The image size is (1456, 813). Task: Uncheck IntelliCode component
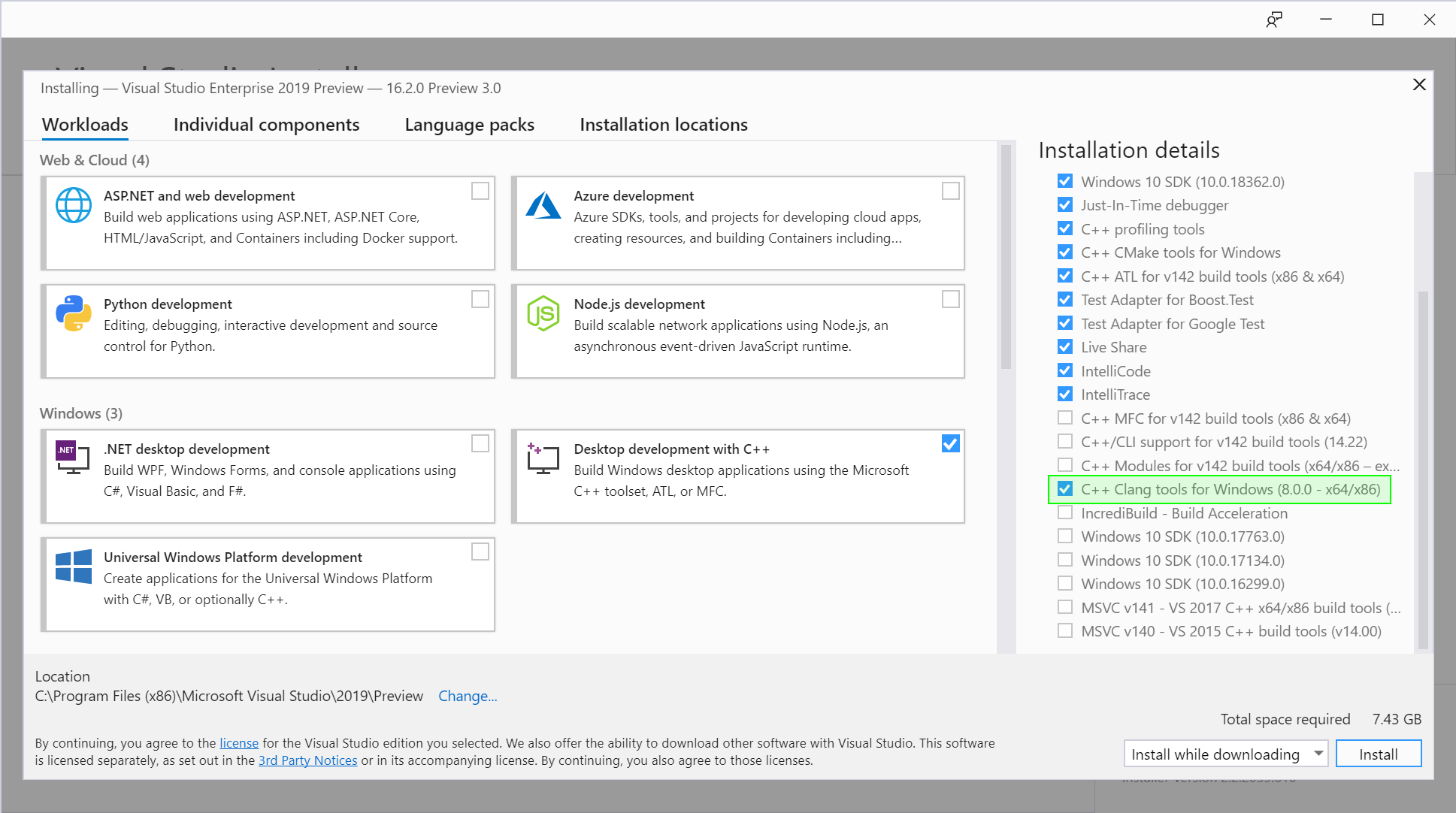[x=1065, y=370]
